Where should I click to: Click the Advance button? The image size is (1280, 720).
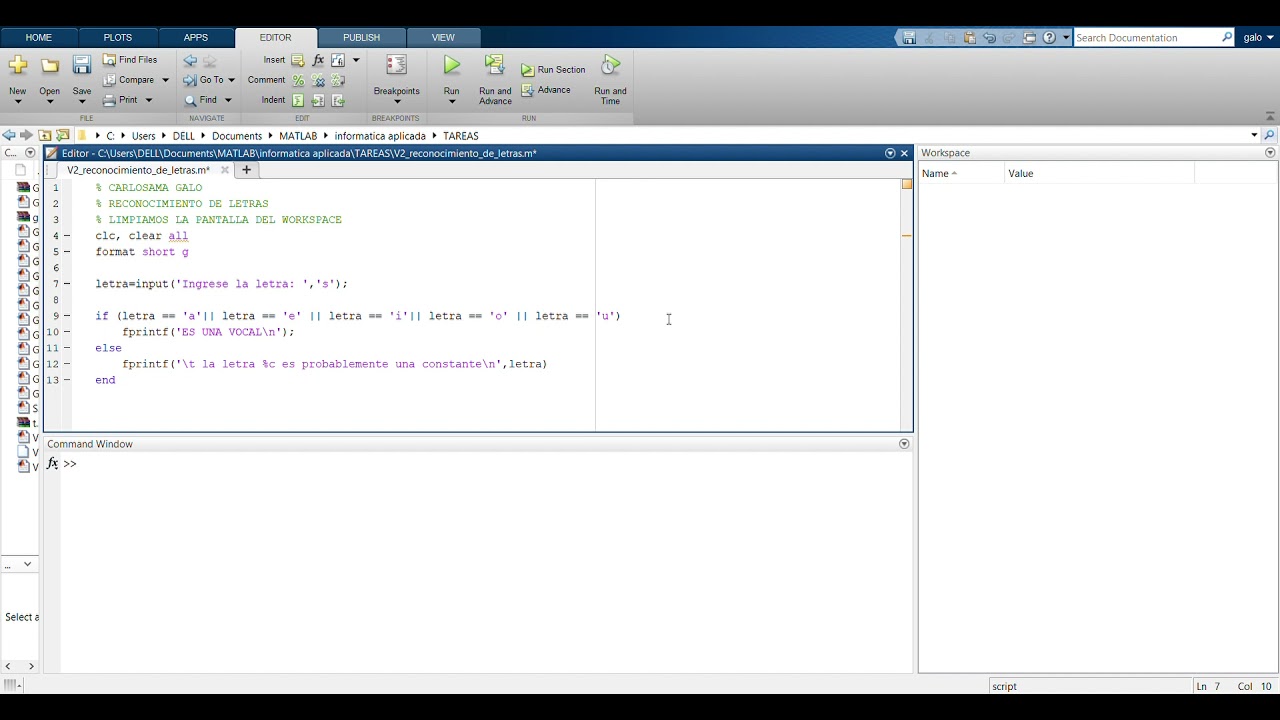[x=546, y=90]
